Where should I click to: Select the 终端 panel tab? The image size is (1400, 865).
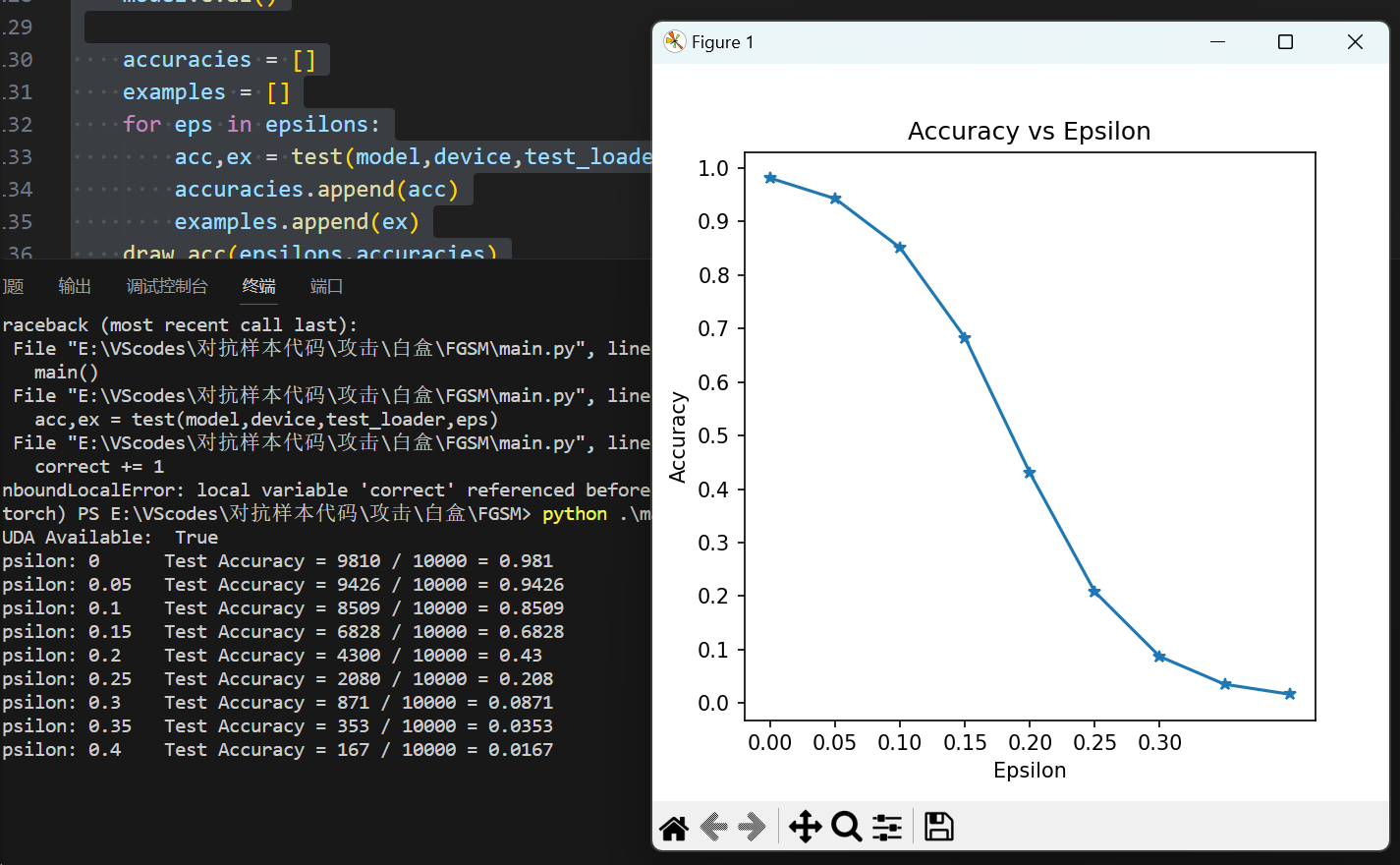tap(259, 286)
